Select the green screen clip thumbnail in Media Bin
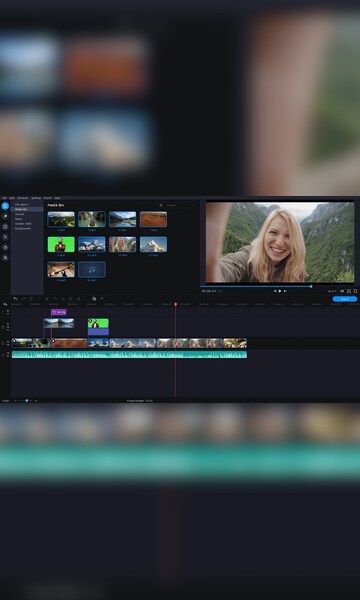 point(61,244)
